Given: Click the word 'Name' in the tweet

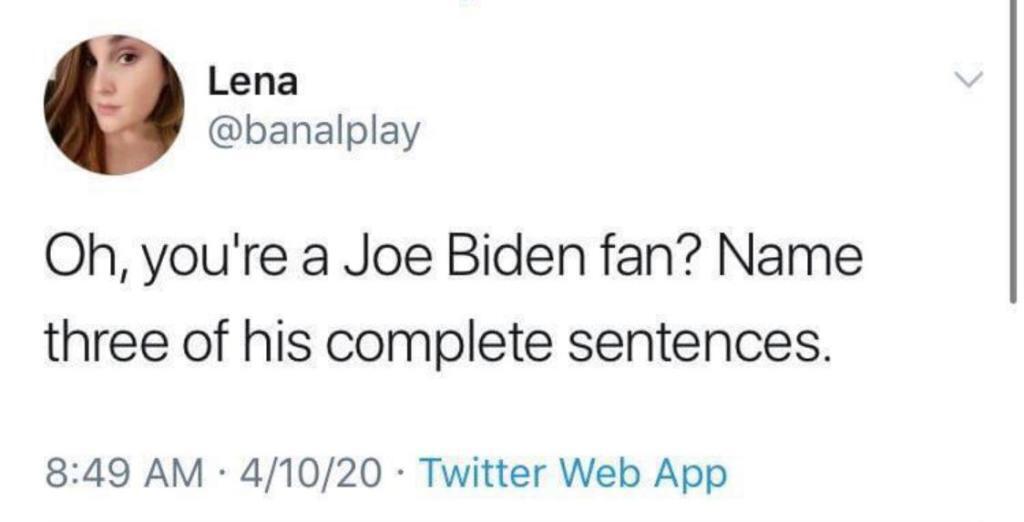Looking at the screenshot, I should coord(790,257).
